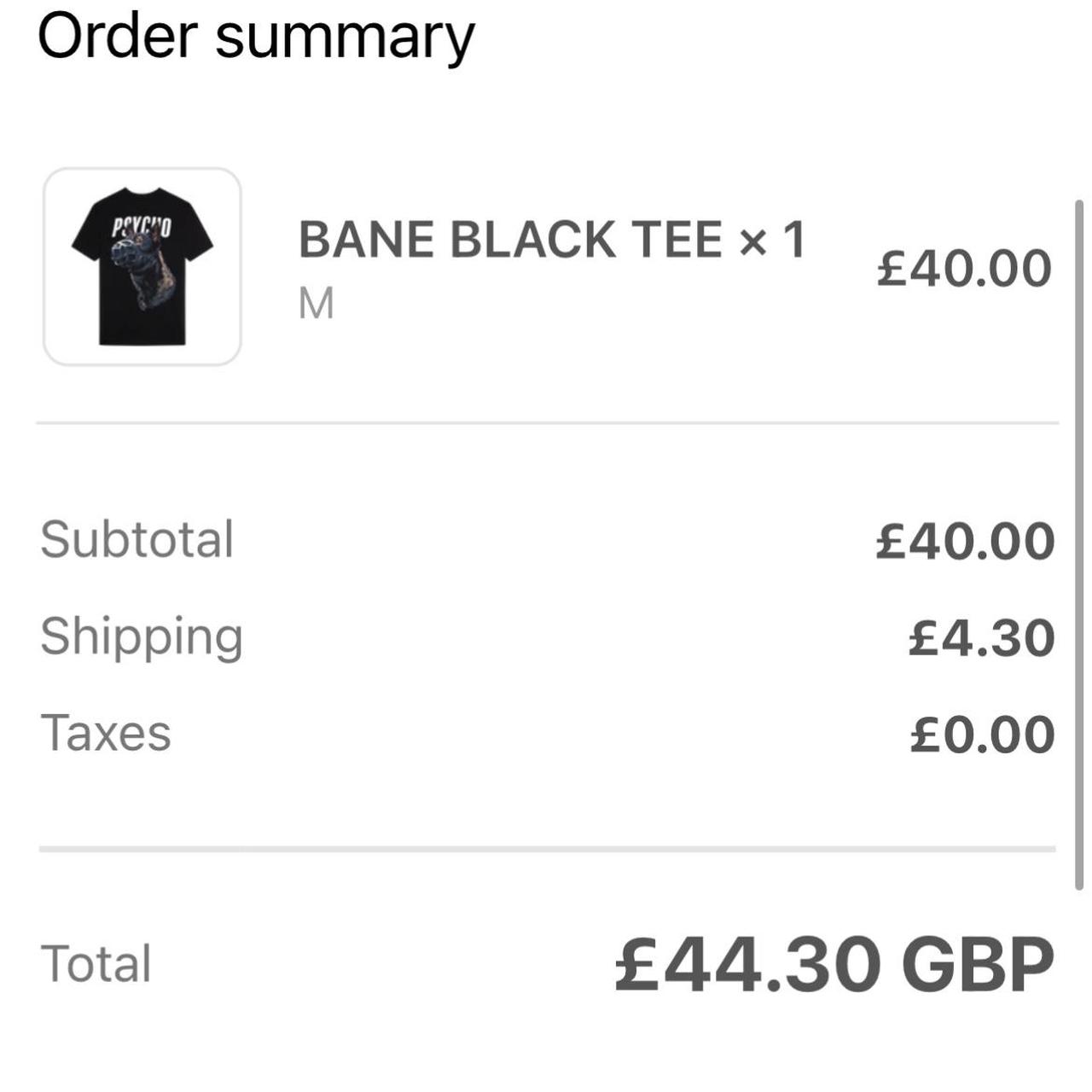Click the £4.30 shipping cost

click(x=979, y=635)
